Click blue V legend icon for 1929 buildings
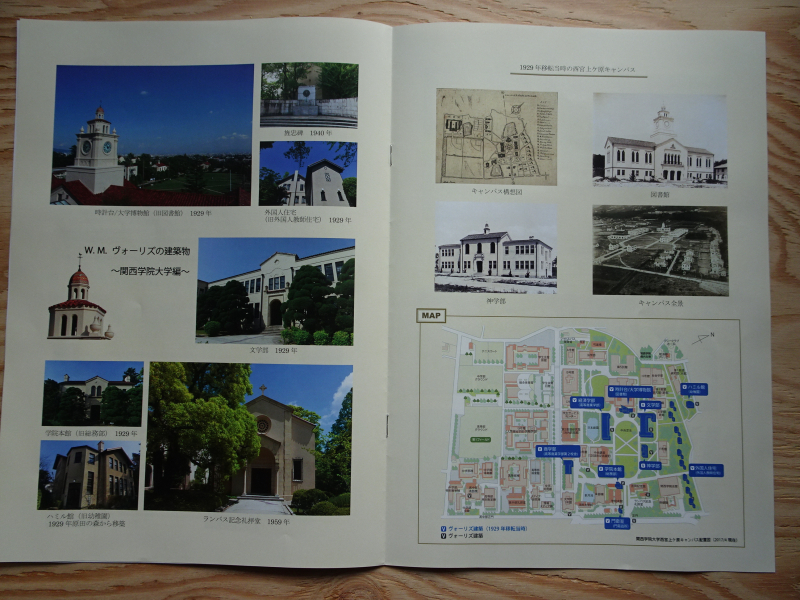The image size is (800, 600). click(x=443, y=529)
